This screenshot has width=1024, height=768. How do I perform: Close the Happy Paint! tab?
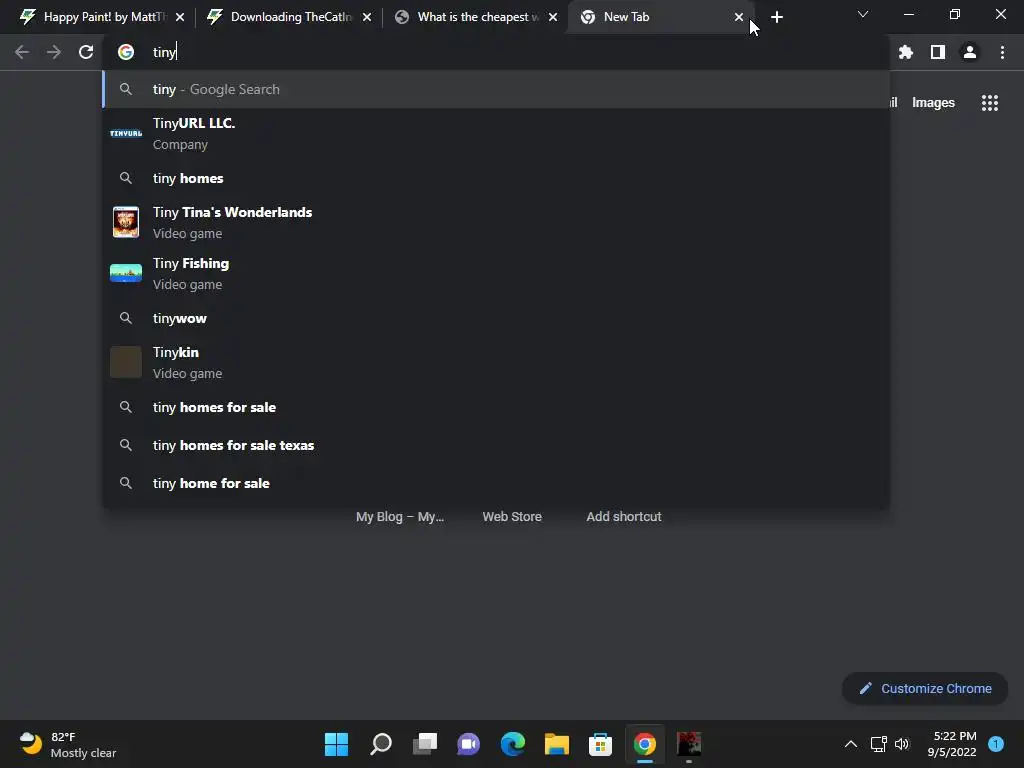(x=180, y=17)
